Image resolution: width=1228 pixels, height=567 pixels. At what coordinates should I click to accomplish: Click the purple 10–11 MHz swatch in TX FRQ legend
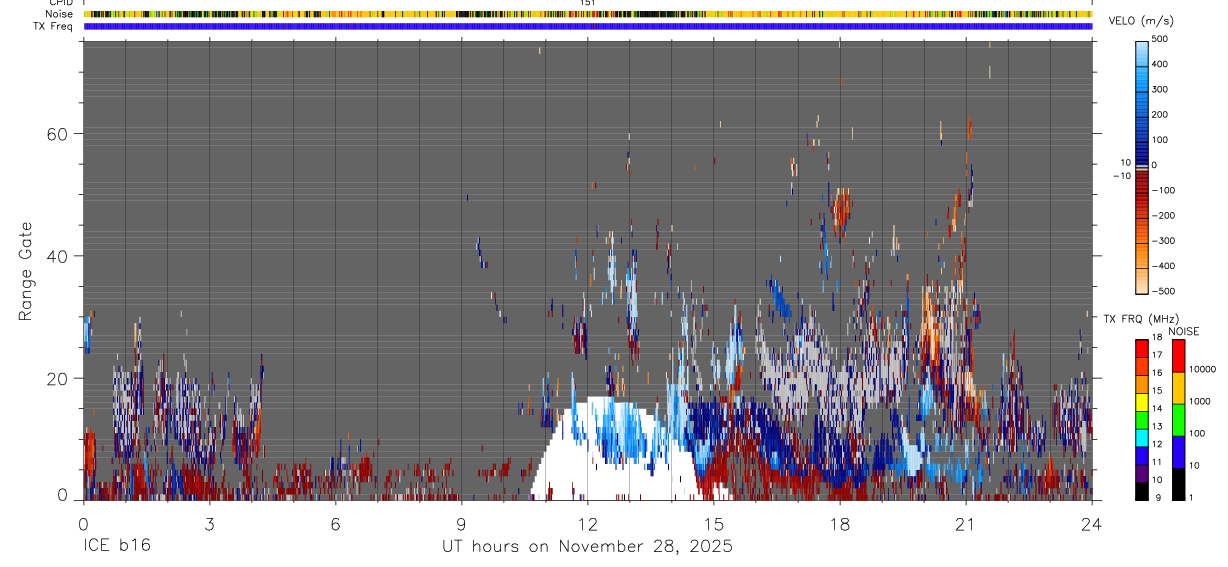(1142, 471)
